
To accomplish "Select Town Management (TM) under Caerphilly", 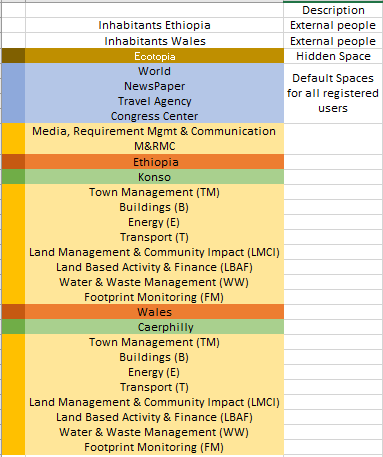I will [x=154, y=342].
